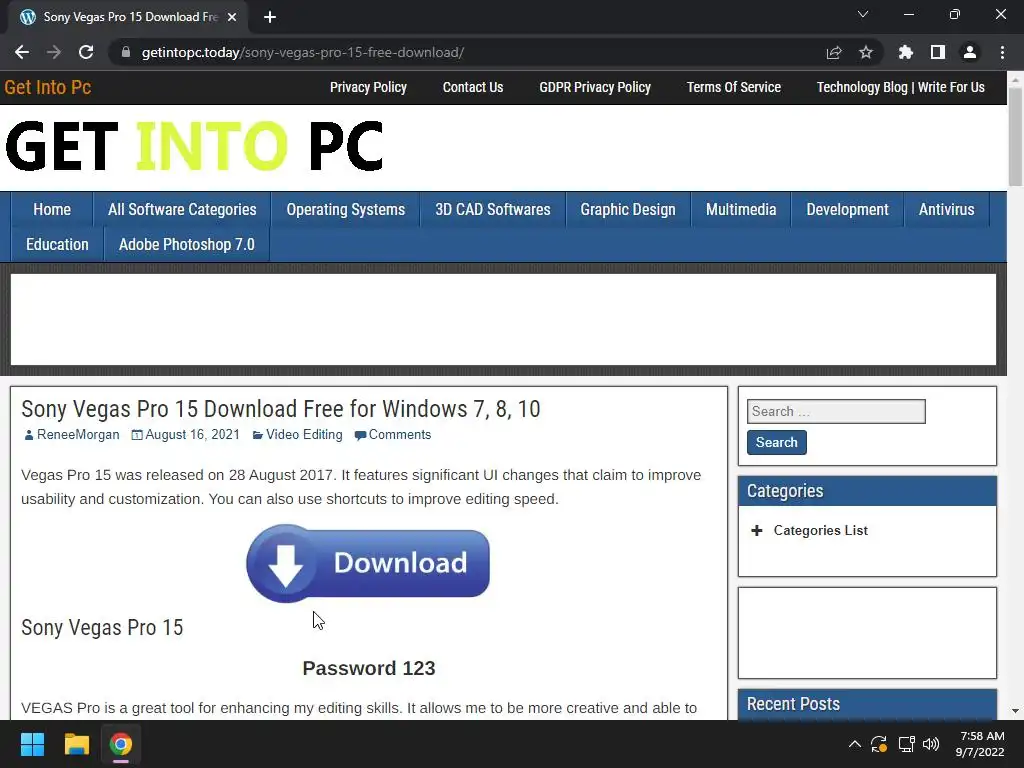The image size is (1024, 768).
Task: Go back to the previous page
Action: tap(22, 52)
